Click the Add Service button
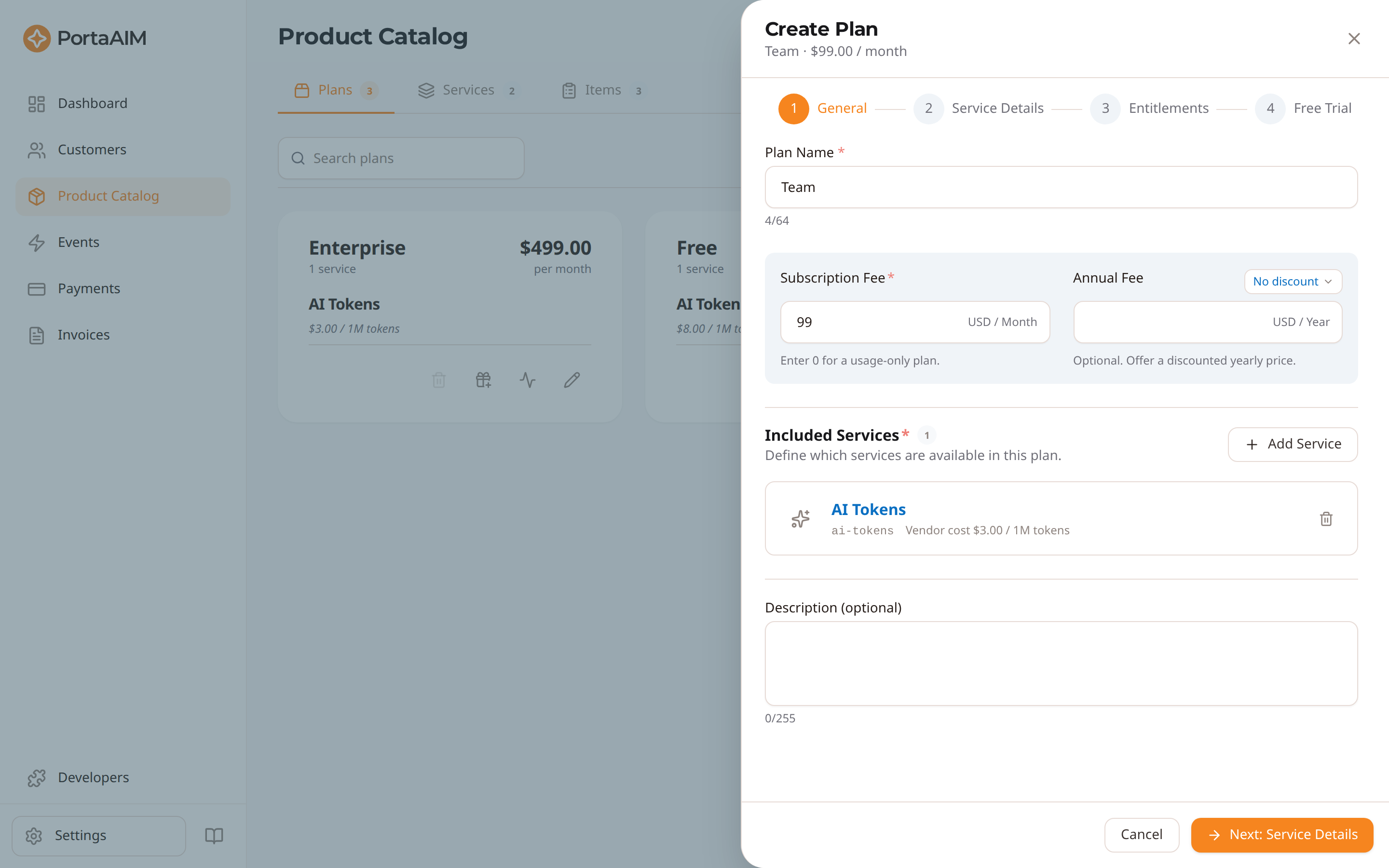Viewport: 1389px width, 868px height. 1293,444
